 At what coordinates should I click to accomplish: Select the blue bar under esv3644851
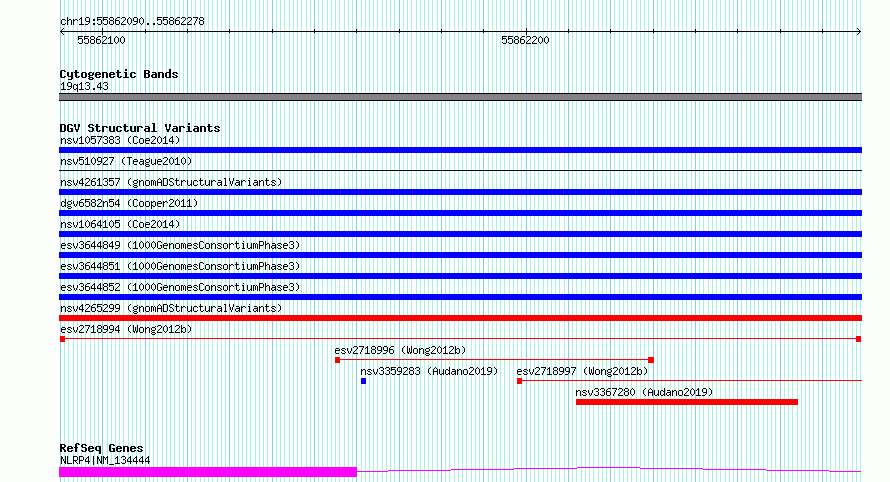[x=460, y=276]
